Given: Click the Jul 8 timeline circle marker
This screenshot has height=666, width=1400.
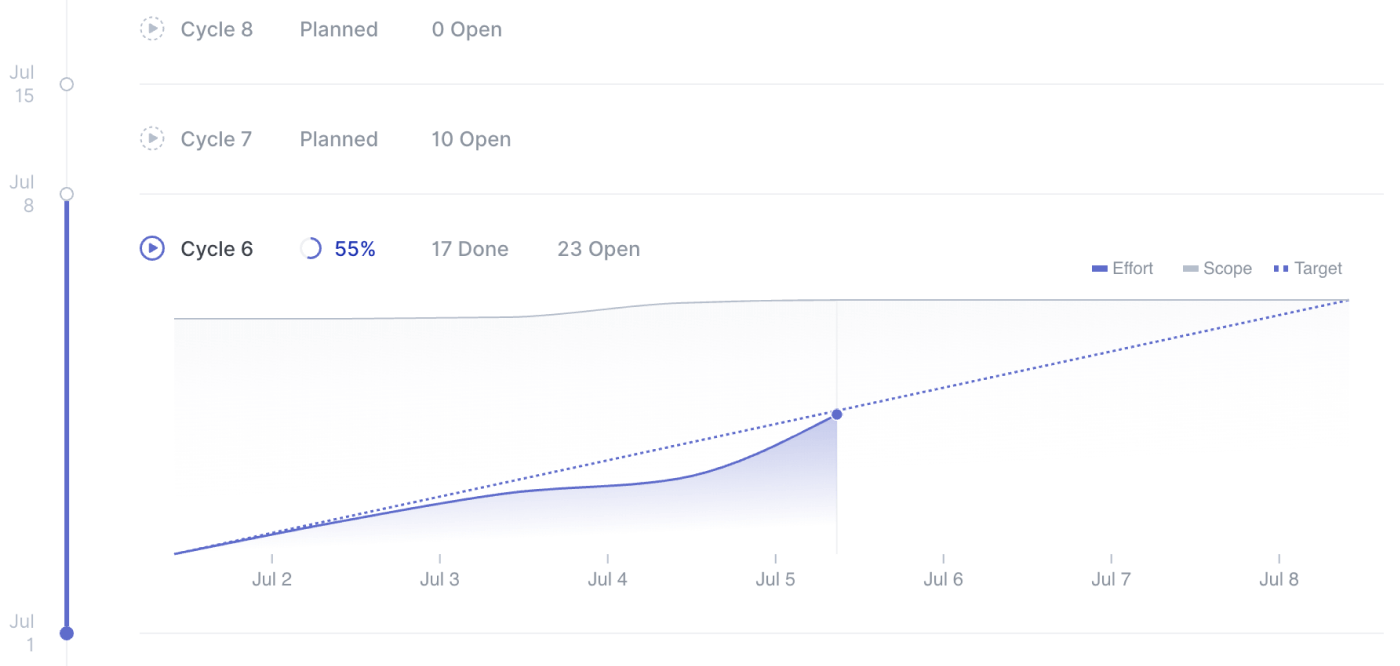Looking at the screenshot, I should (x=67, y=194).
